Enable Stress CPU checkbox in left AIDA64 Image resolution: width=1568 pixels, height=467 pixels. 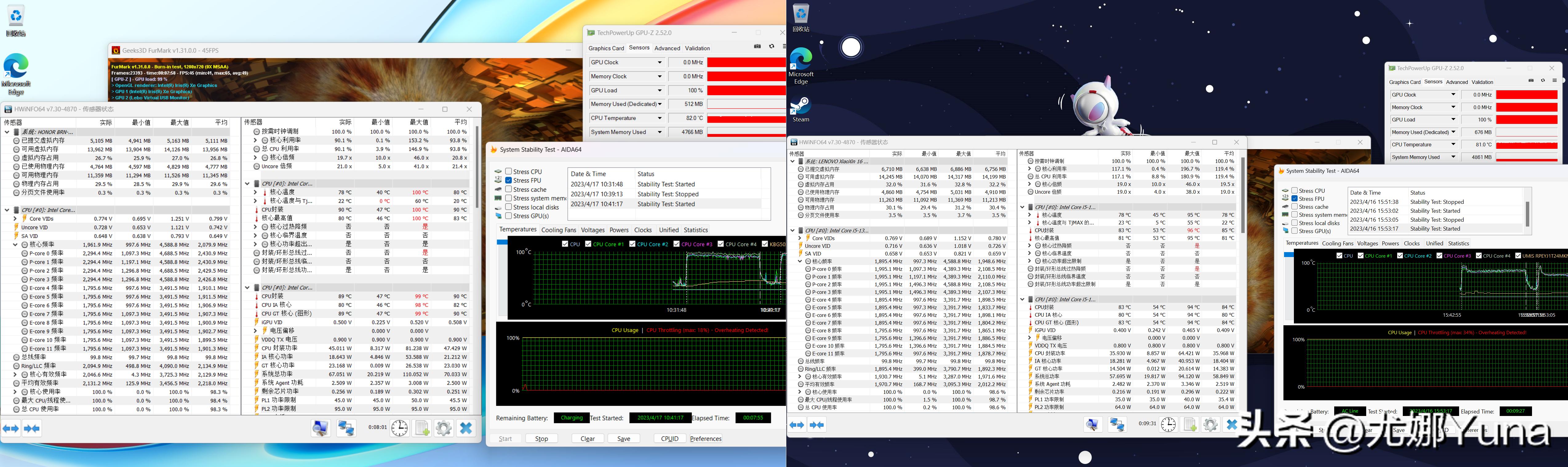[x=509, y=172]
